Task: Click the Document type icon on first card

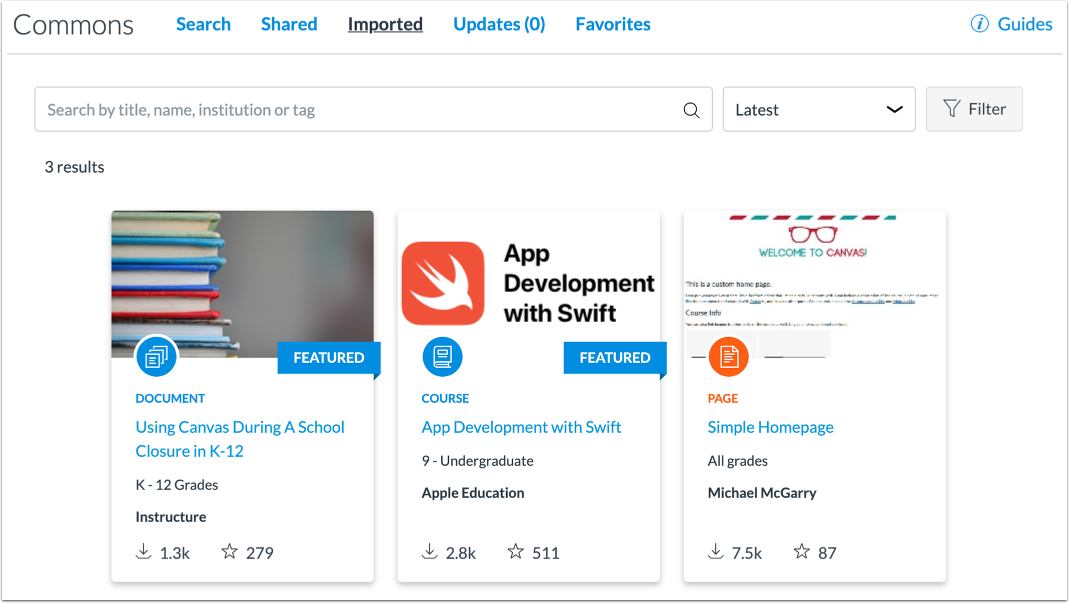Action: coord(156,356)
